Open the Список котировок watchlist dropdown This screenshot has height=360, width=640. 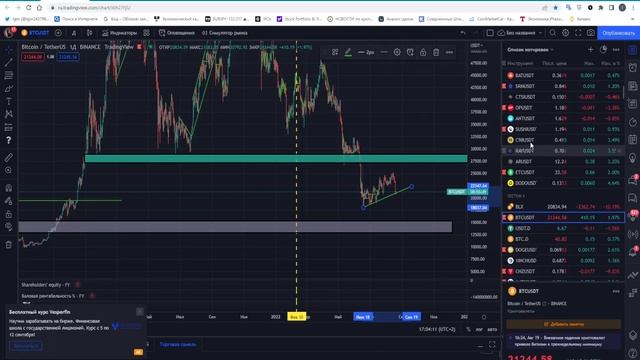(x=530, y=50)
